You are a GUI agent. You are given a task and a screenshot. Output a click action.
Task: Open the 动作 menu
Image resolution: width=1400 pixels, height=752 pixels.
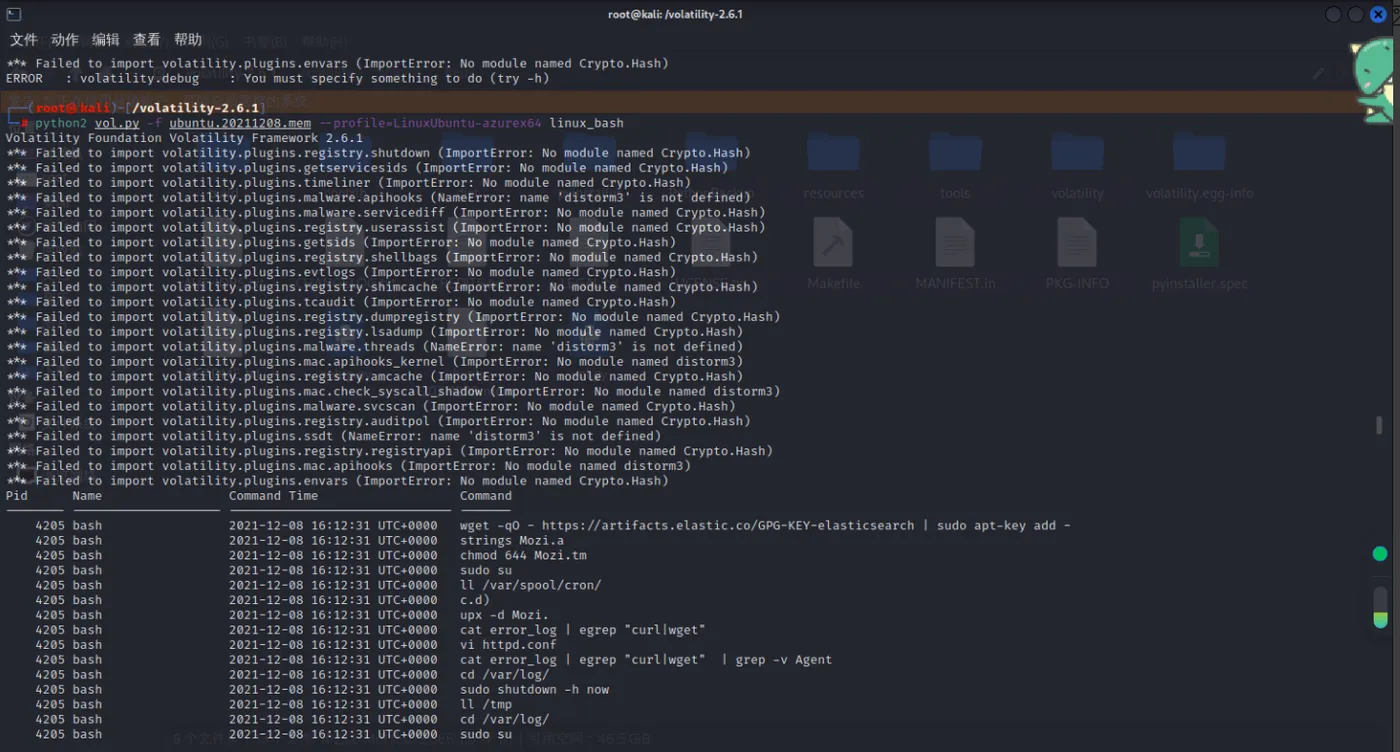pos(65,40)
